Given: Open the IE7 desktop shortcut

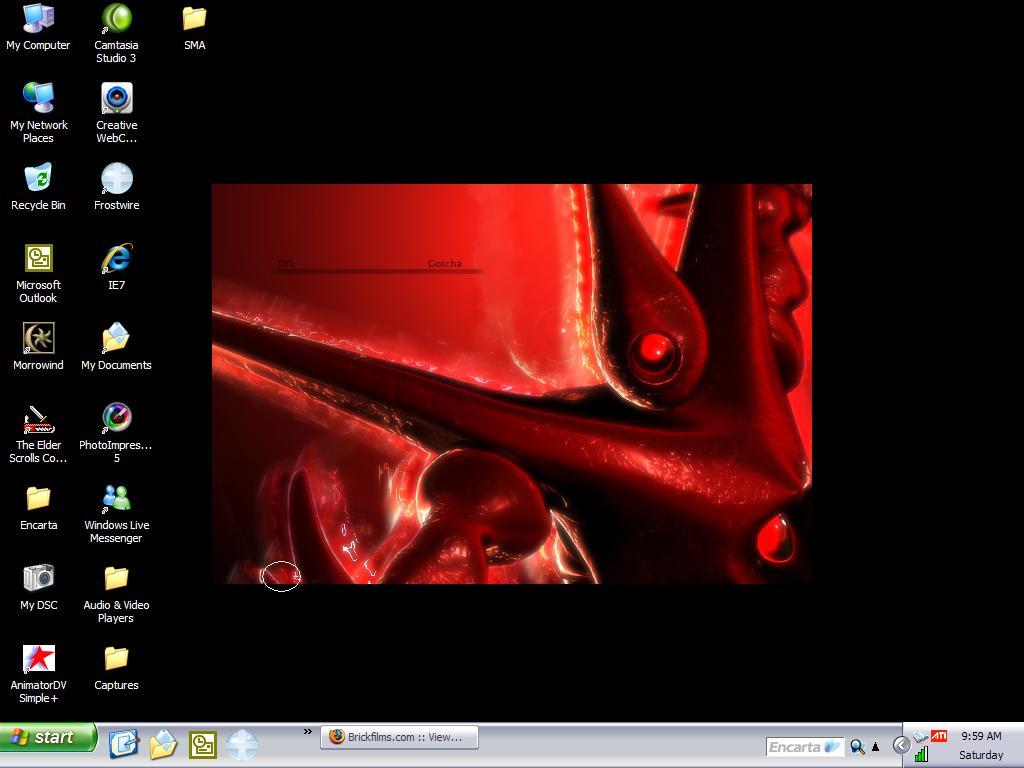Looking at the screenshot, I should coord(116,259).
